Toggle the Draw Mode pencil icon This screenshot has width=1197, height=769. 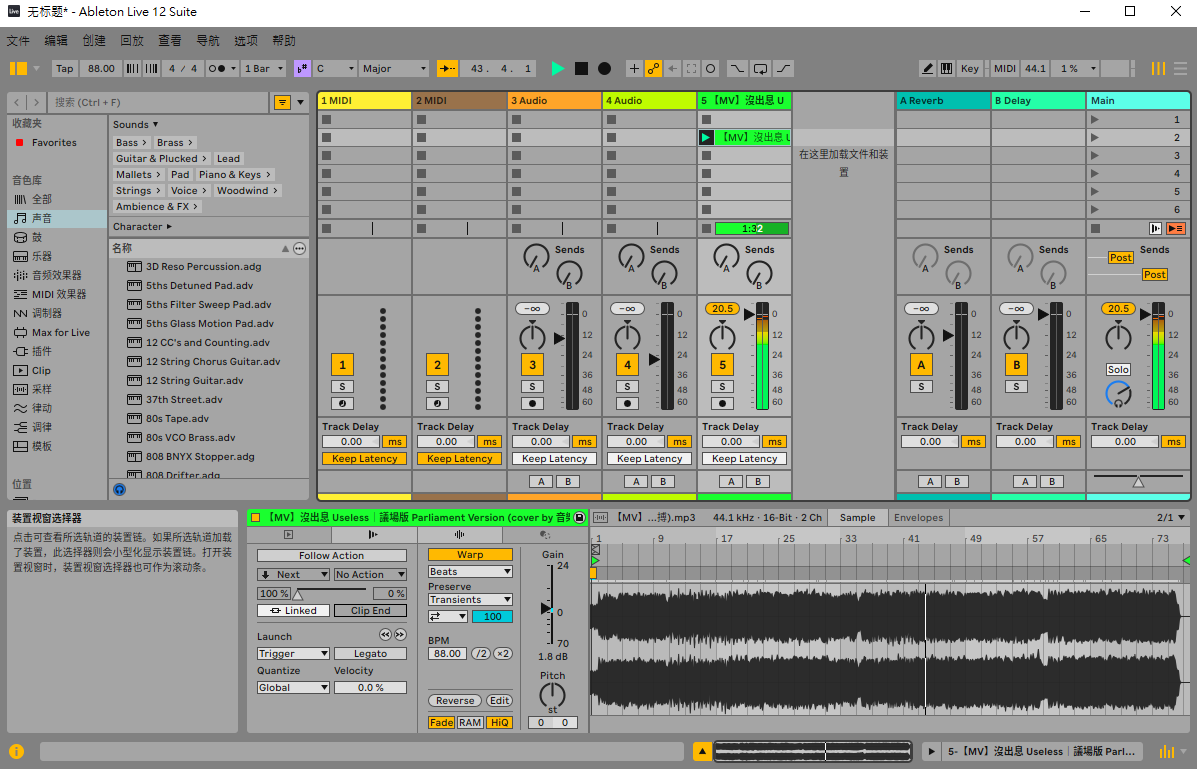[x=927, y=69]
